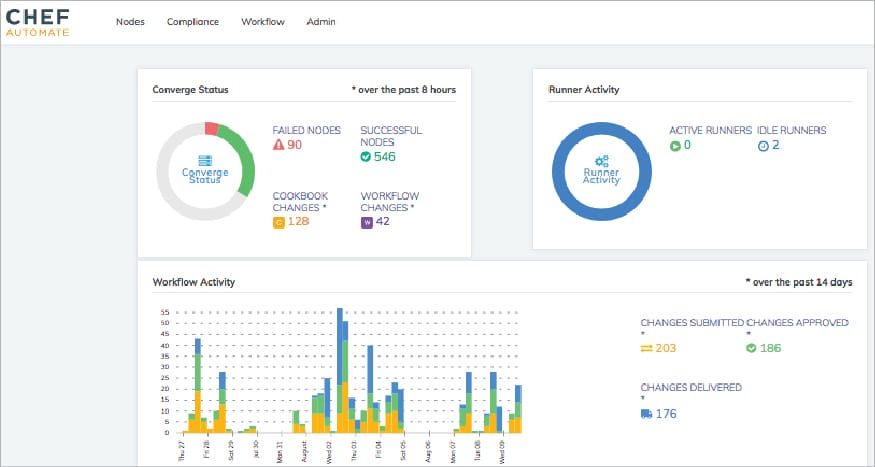Click the blue idle runners clock icon

pyautogui.click(x=762, y=146)
